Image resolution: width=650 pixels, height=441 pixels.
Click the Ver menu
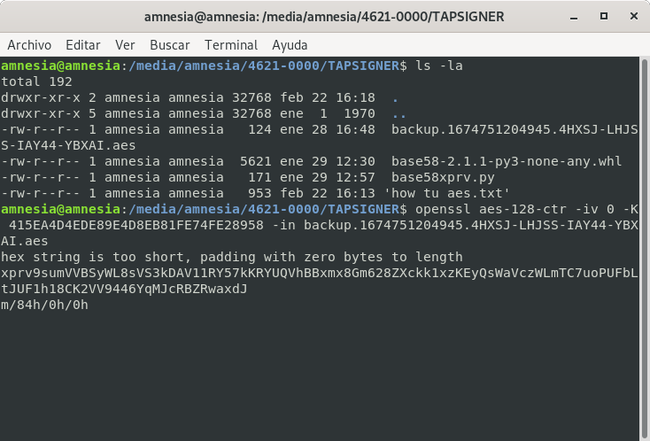(x=125, y=45)
